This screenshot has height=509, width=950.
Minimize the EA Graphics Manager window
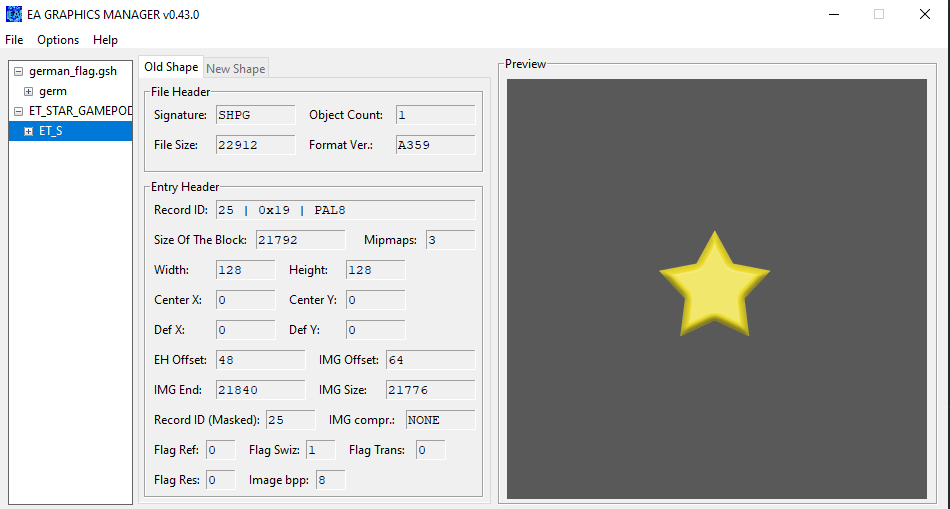tap(833, 14)
